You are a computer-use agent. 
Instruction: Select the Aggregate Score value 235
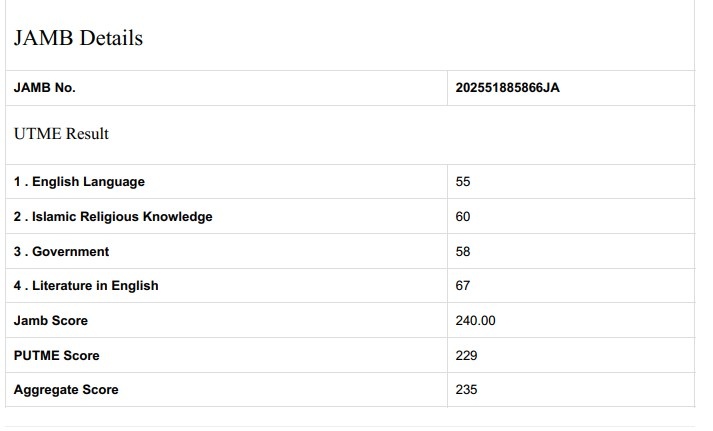click(466, 390)
